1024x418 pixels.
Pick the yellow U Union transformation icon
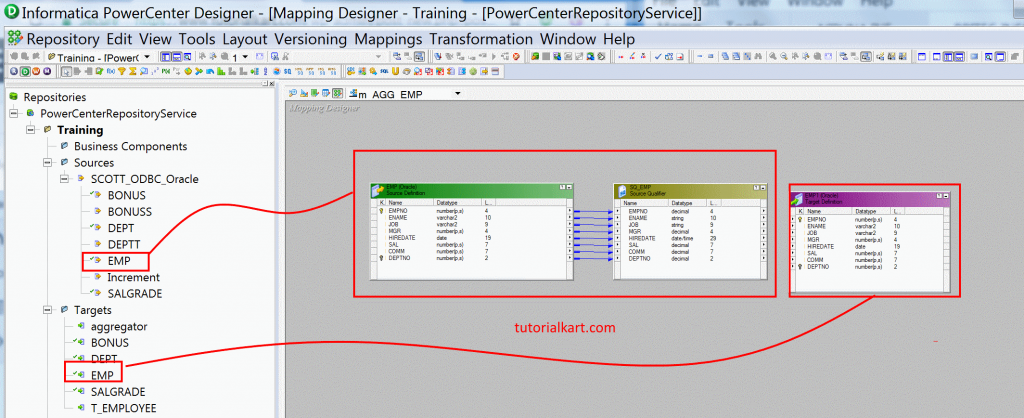[x=395, y=71]
